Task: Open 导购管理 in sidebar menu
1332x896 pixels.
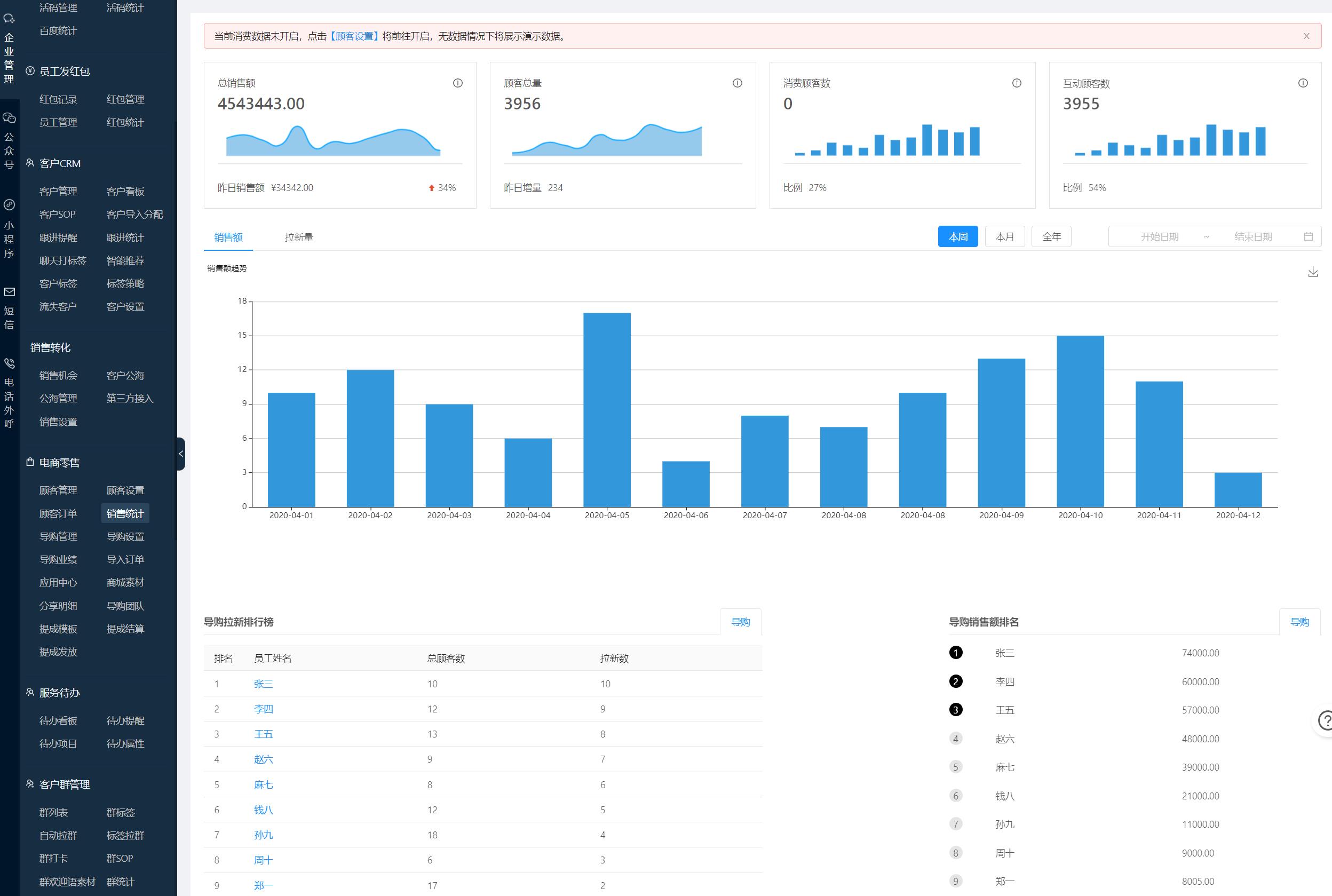Action: 58,536
